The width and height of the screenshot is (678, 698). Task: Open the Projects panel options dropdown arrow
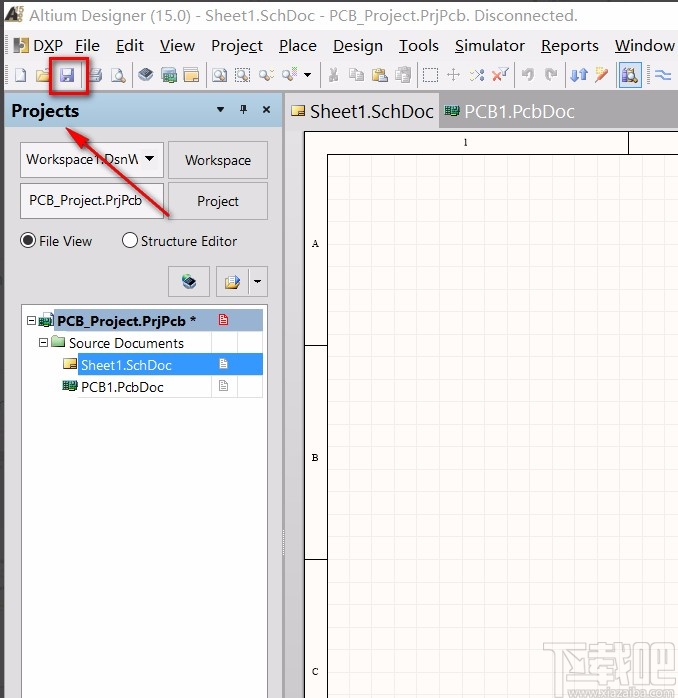(x=220, y=110)
